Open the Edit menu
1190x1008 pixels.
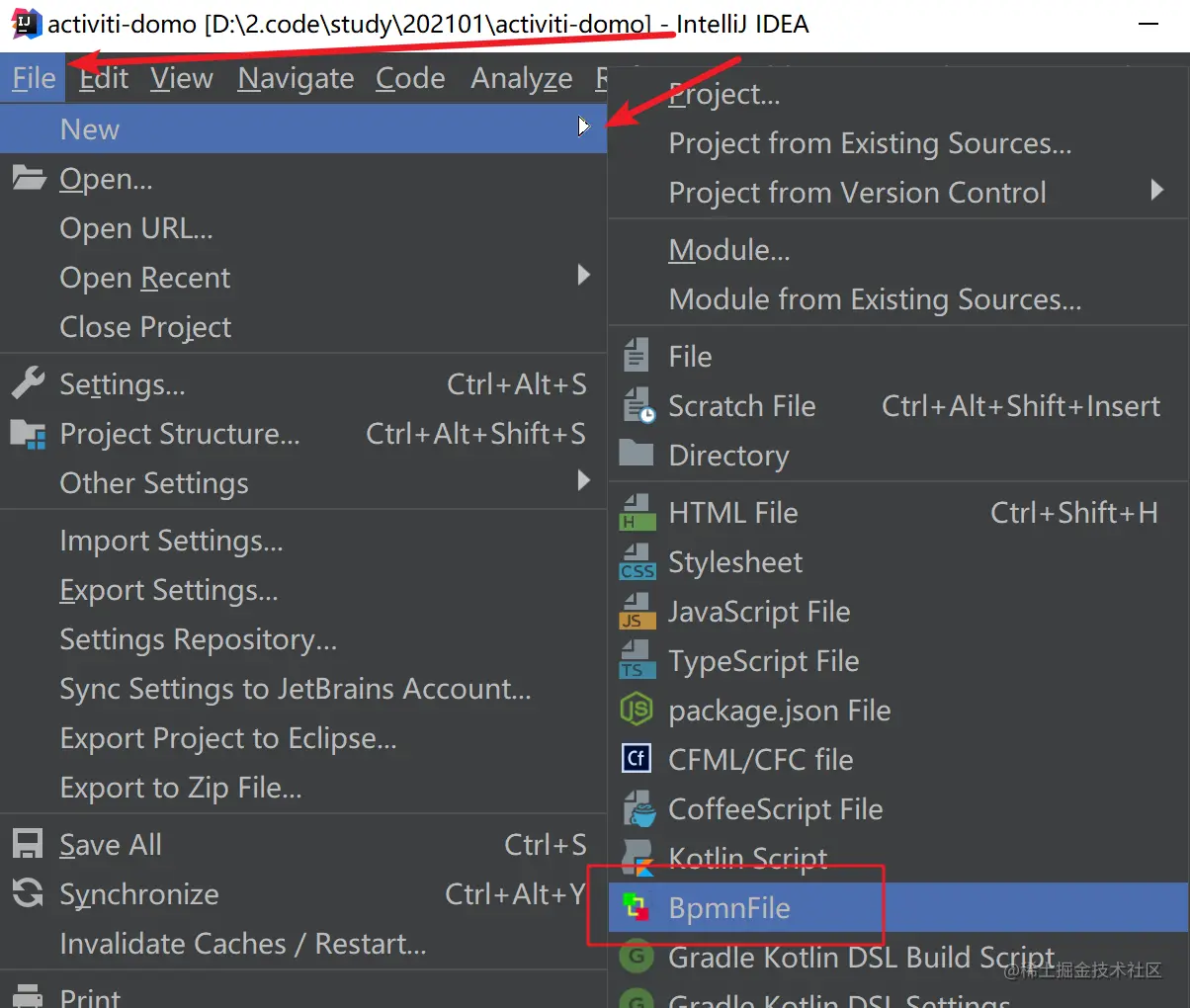click(x=104, y=78)
